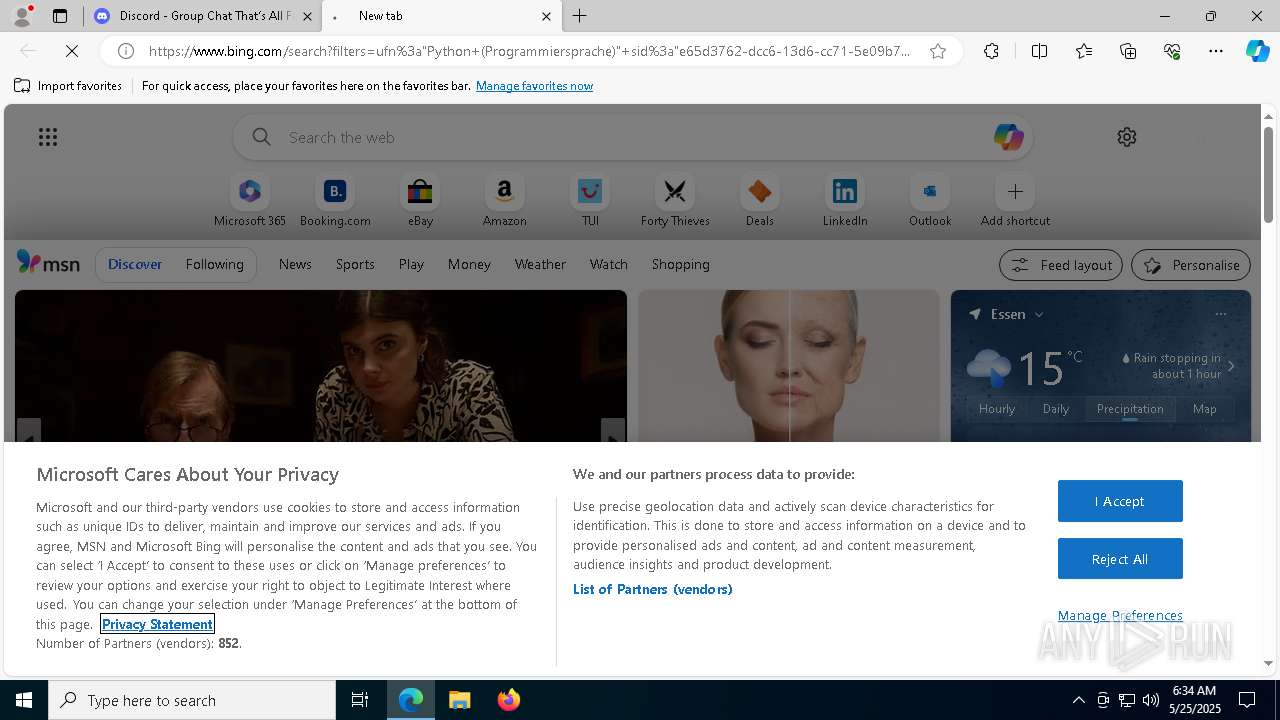This screenshot has width=1280, height=720.
Task: Open the Forty Thieves shortcut
Action: click(675, 201)
